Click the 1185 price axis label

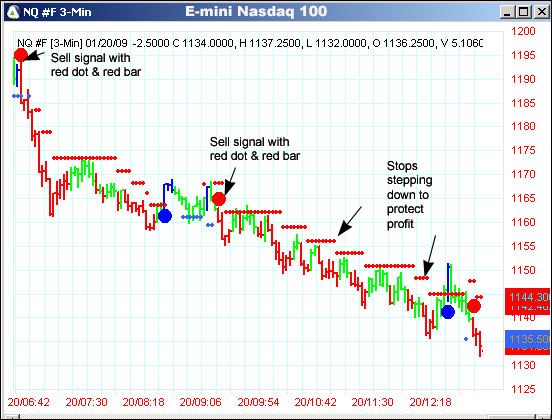pyautogui.click(x=523, y=103)
